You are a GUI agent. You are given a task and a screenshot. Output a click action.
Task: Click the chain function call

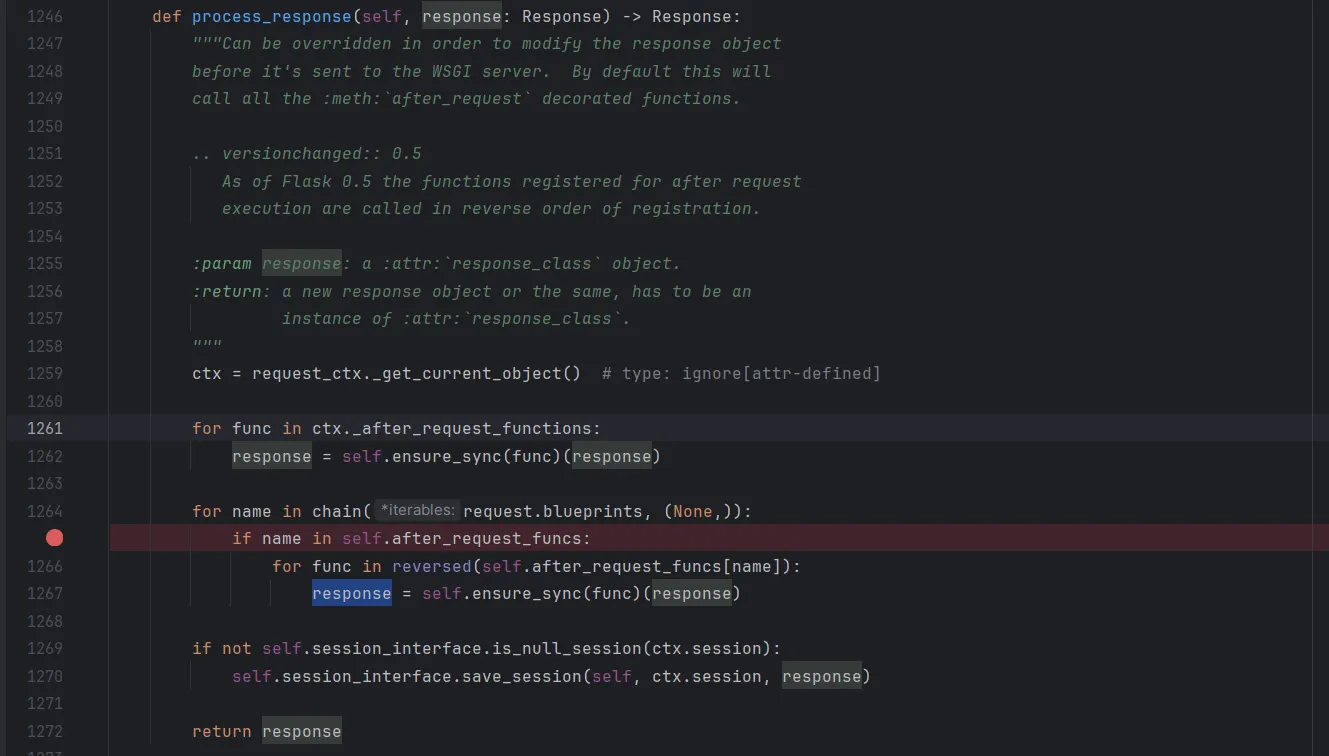click(337, 511)
